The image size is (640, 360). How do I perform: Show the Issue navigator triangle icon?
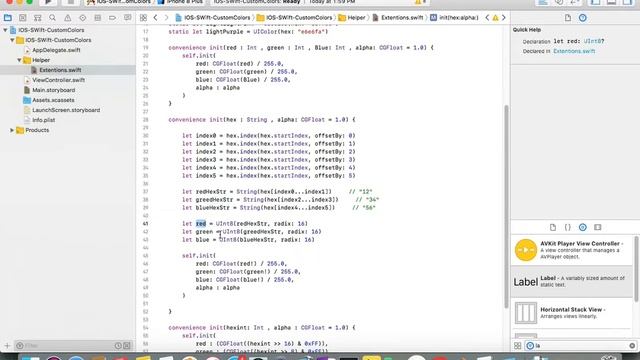click(67, 18)
